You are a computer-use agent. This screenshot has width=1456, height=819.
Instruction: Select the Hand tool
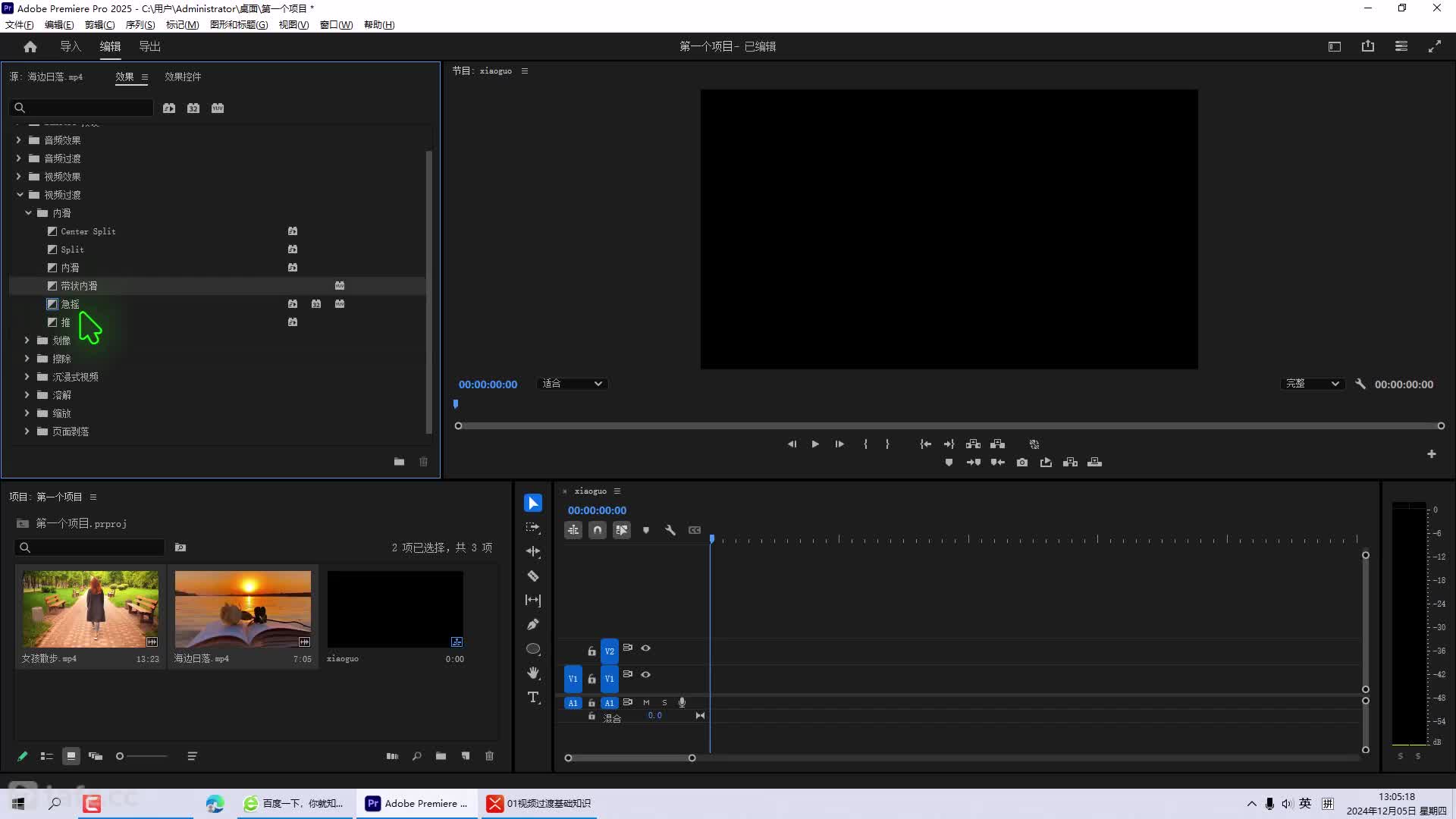533,673
